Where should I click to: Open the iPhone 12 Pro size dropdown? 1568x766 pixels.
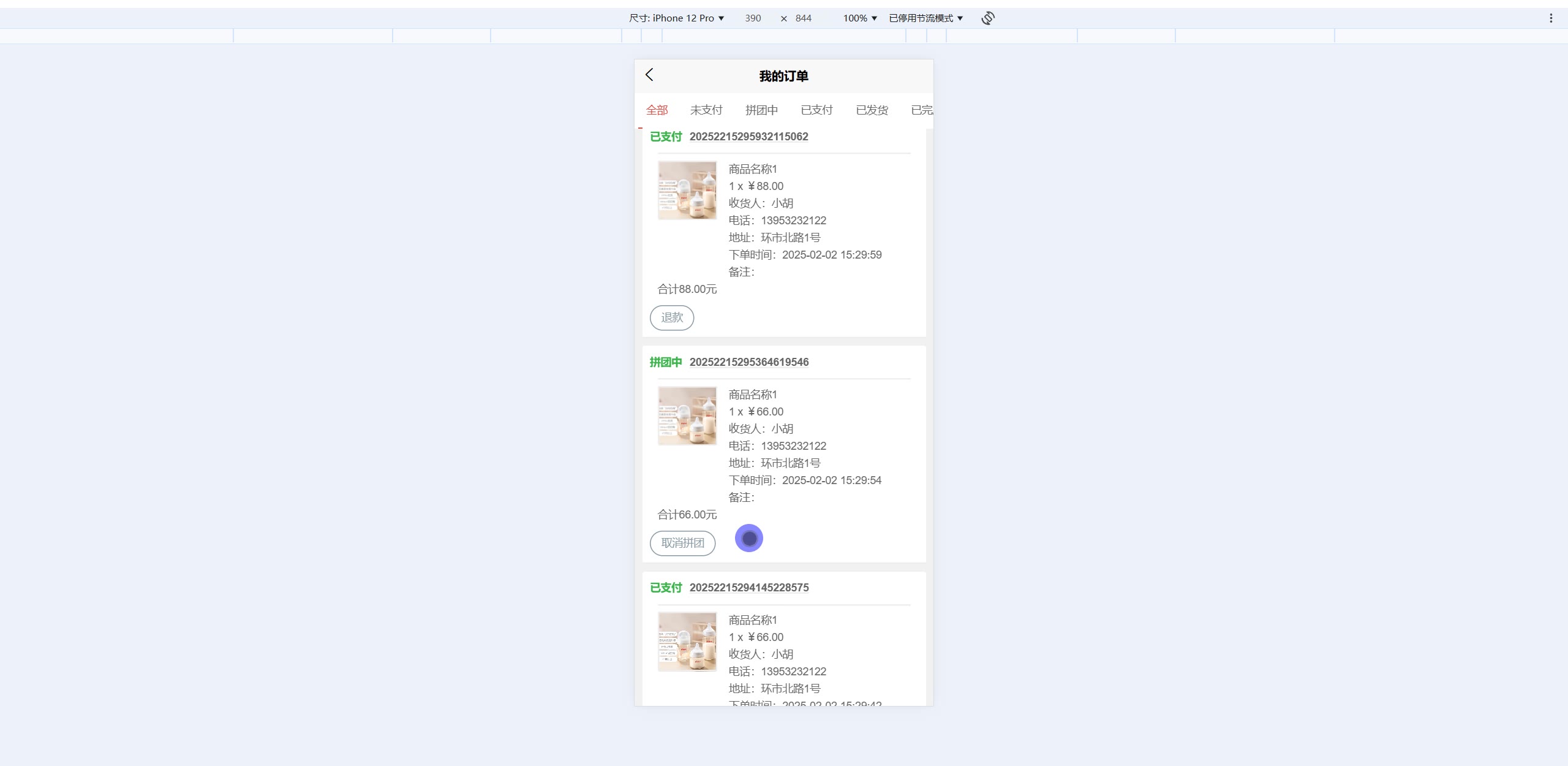676,18
